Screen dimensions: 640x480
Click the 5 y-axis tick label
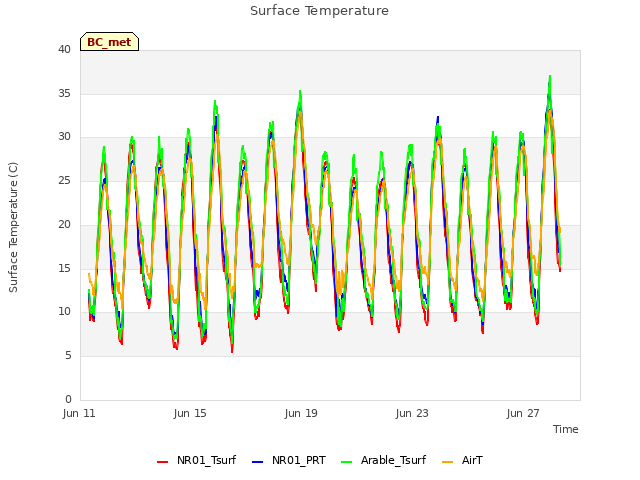[x=68, y=356]
